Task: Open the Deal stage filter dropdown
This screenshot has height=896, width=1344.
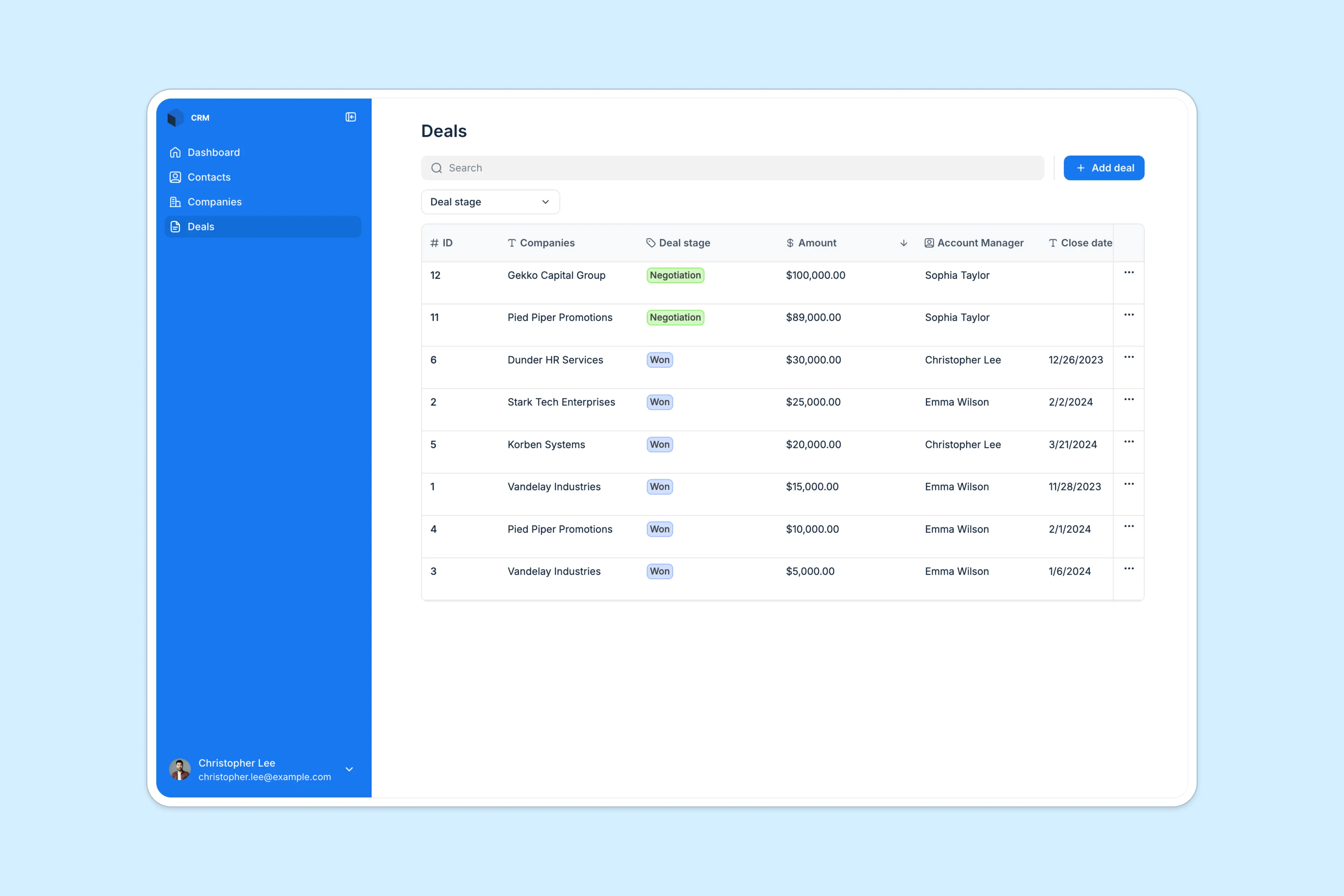Action: click(x=490, y=202)
